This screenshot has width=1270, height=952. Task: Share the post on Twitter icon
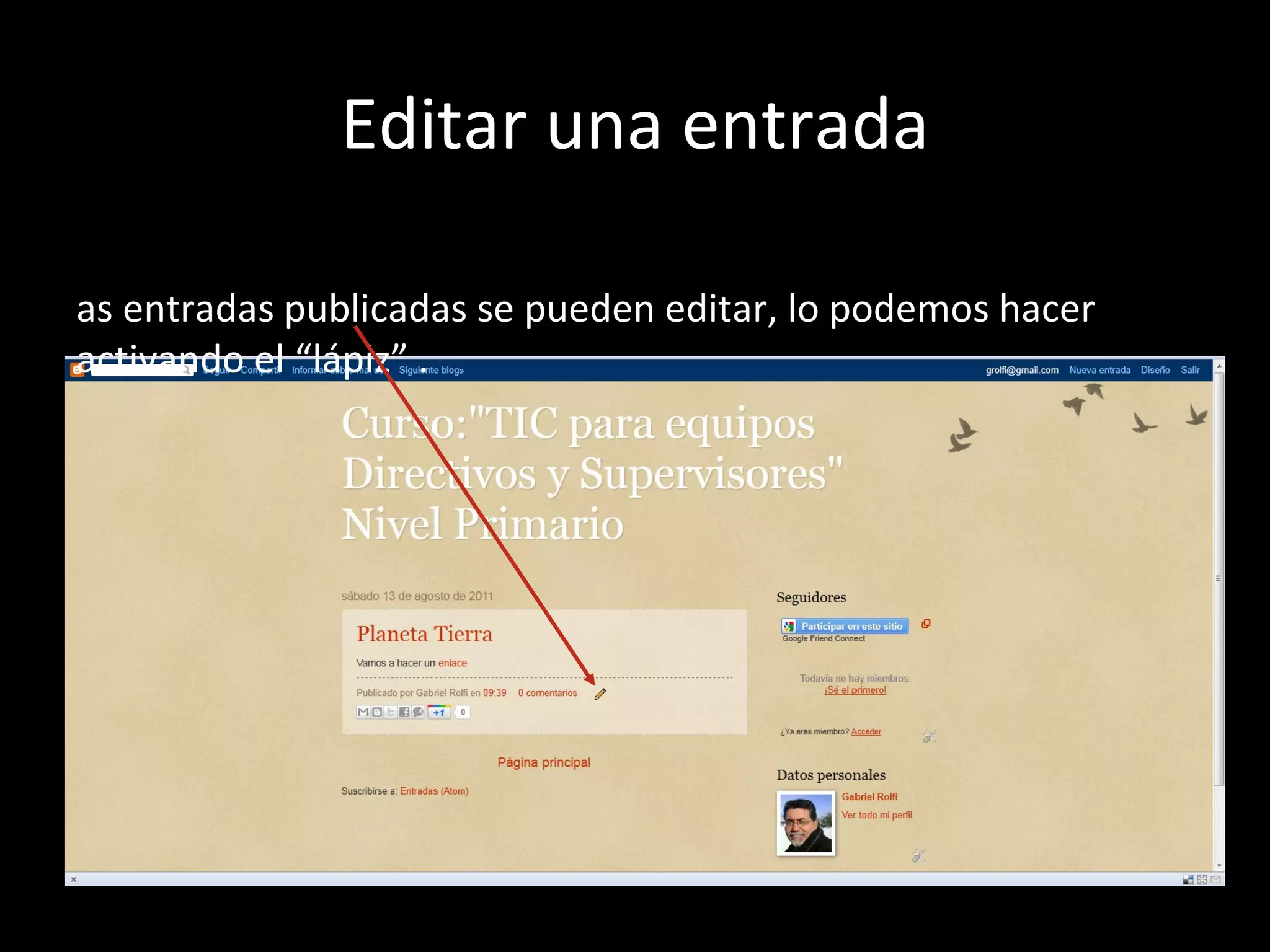pos(391,712)
